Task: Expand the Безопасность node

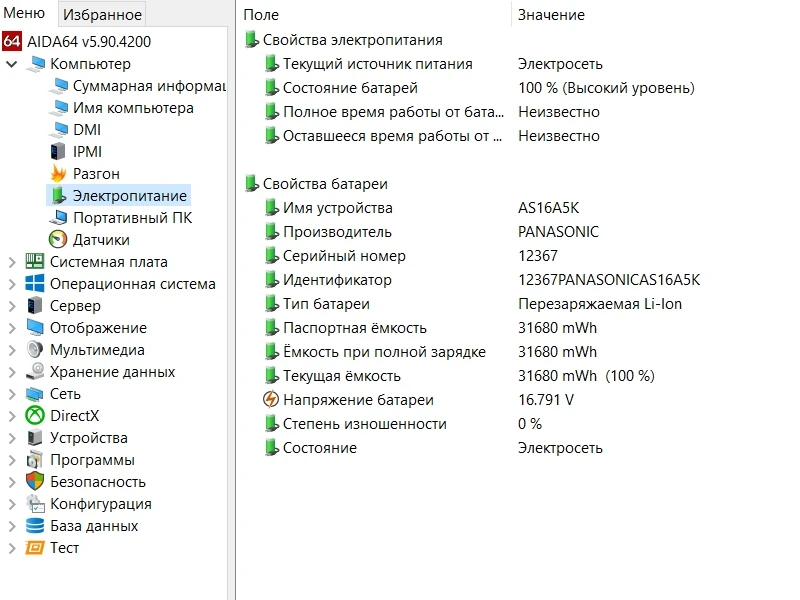Action: click(12, 481)
